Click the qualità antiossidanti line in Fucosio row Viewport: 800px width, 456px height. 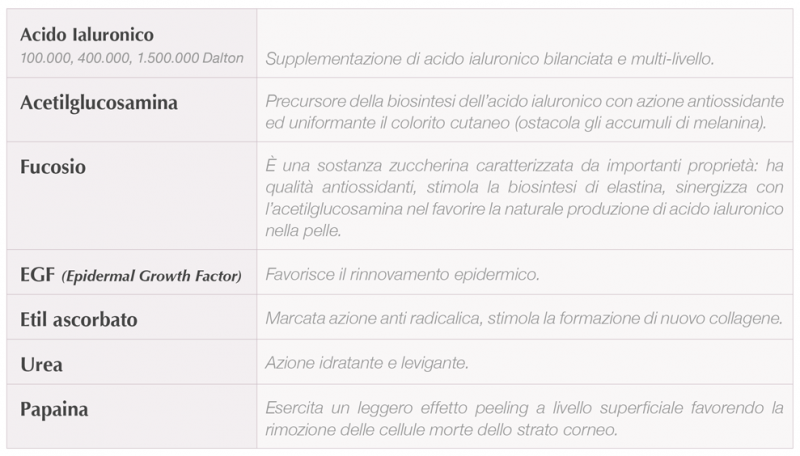pos(524,187)
